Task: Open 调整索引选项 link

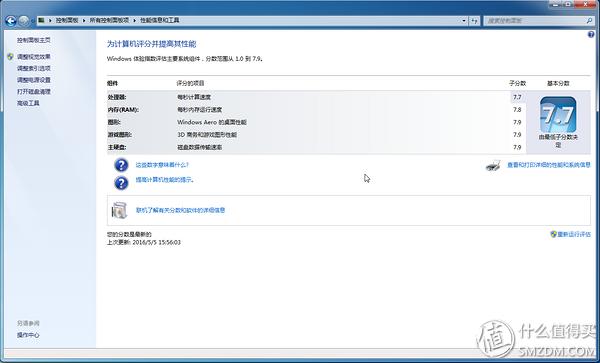Action: click(34, 68)
